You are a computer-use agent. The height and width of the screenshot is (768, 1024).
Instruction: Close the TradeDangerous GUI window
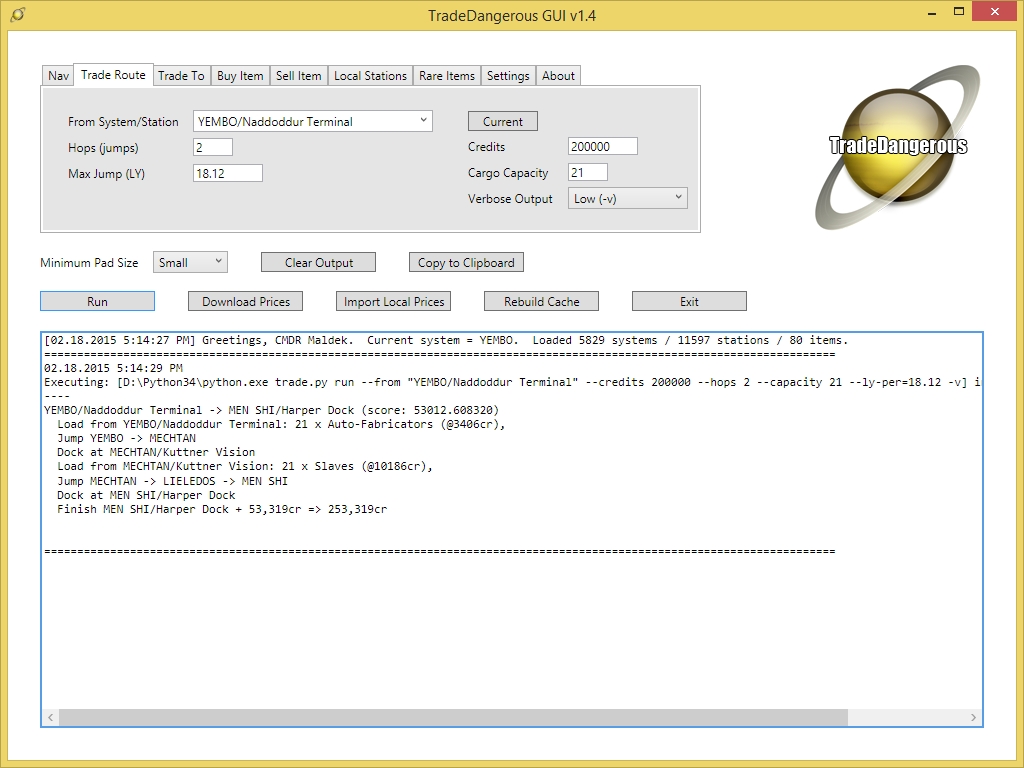pyautogui.click(x=995, y=12)
